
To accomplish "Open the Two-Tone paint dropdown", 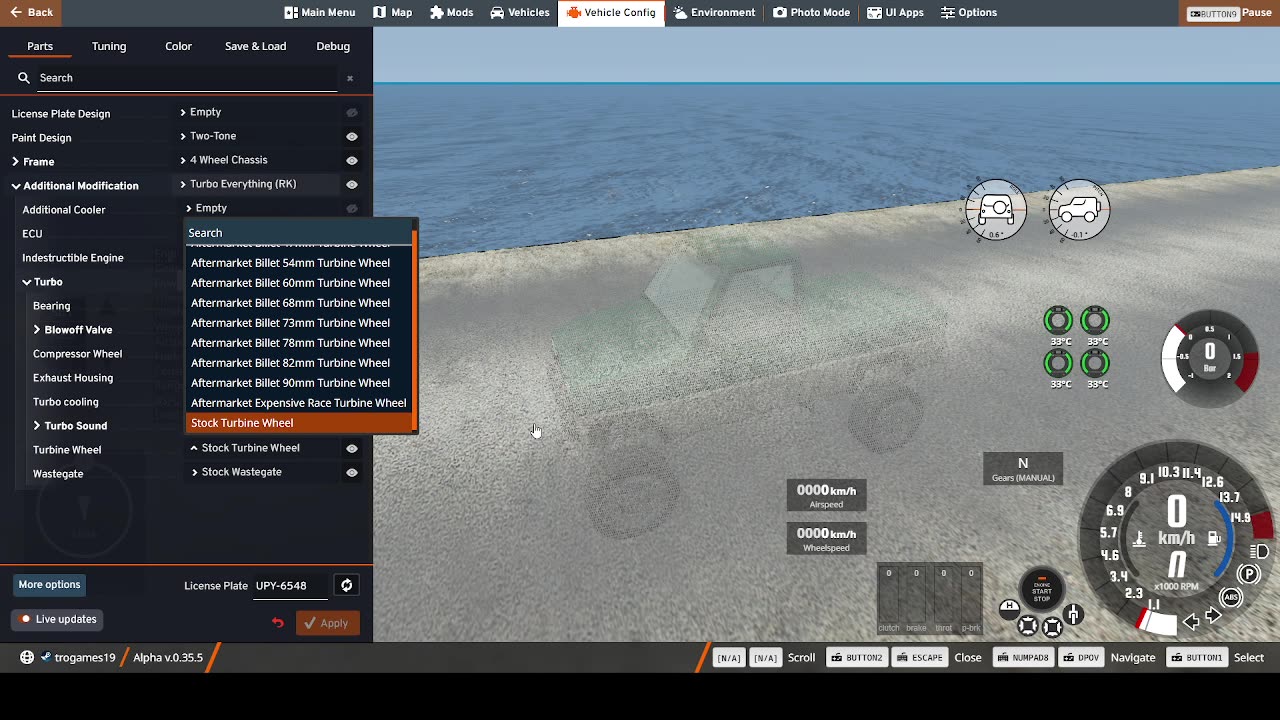I will (x=259, y=136).
